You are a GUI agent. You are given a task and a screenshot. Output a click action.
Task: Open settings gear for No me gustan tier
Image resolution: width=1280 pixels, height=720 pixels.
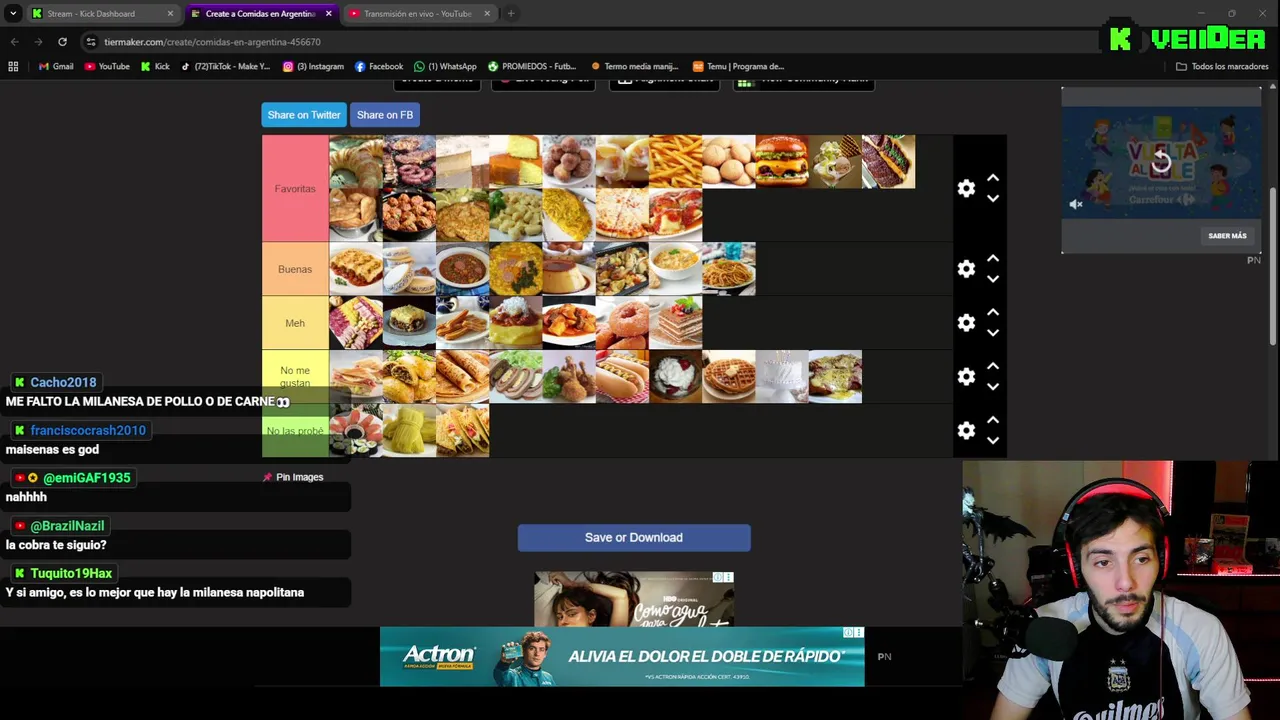click(966, 377)
